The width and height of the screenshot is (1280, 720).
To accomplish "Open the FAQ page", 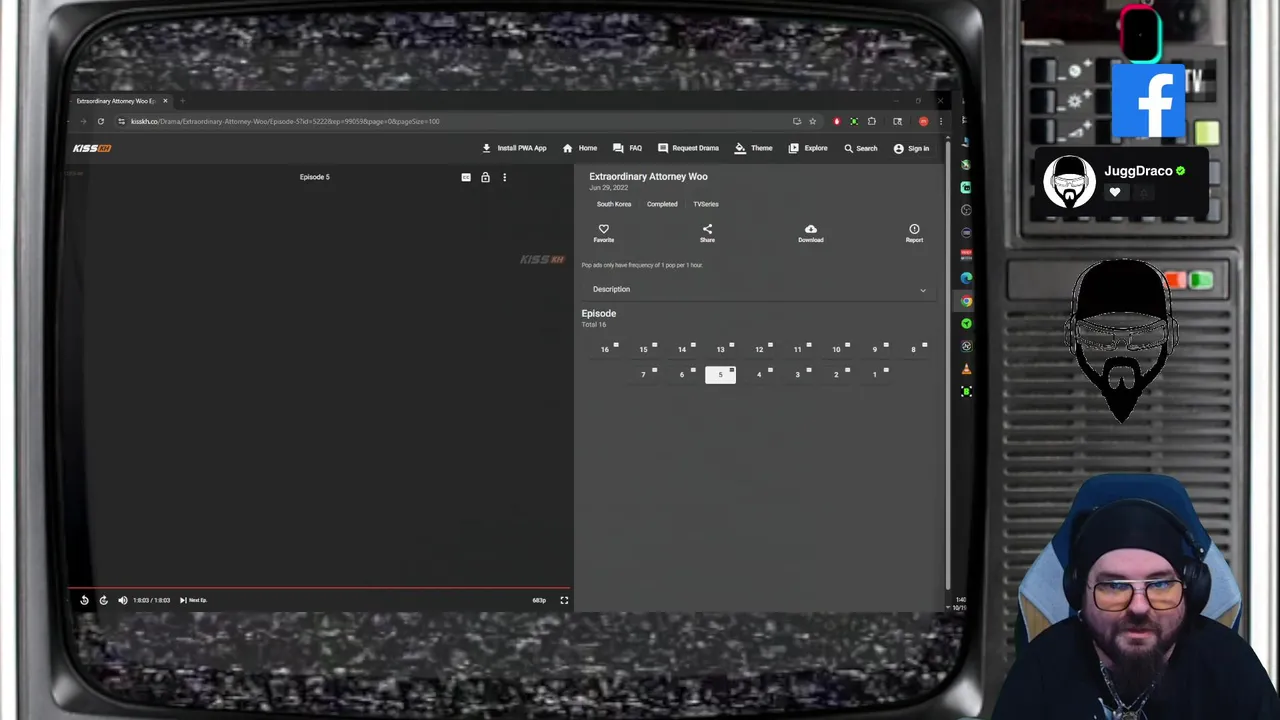I will [x=628, y=148].
